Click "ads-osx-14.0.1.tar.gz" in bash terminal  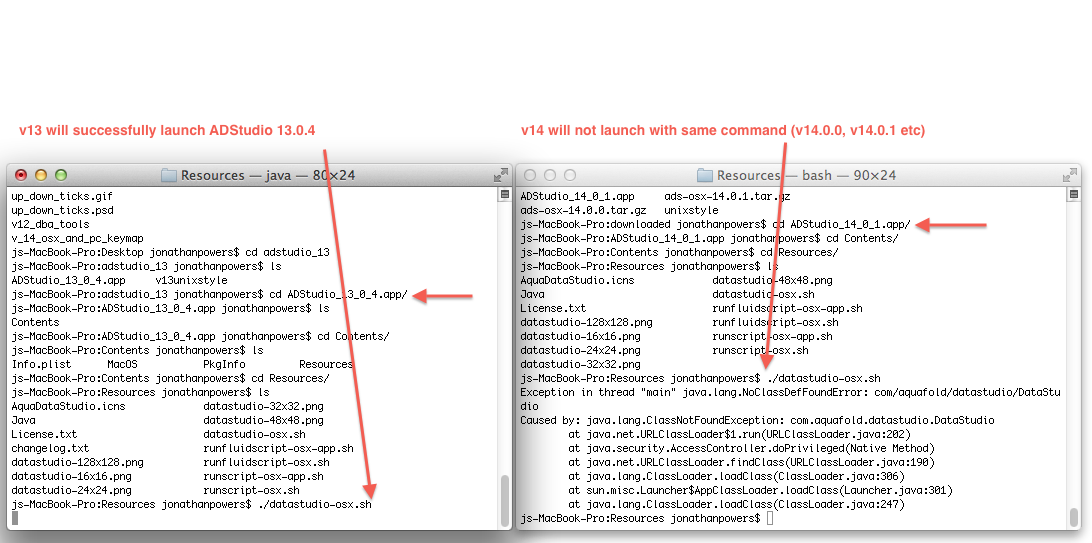(727, 196)
